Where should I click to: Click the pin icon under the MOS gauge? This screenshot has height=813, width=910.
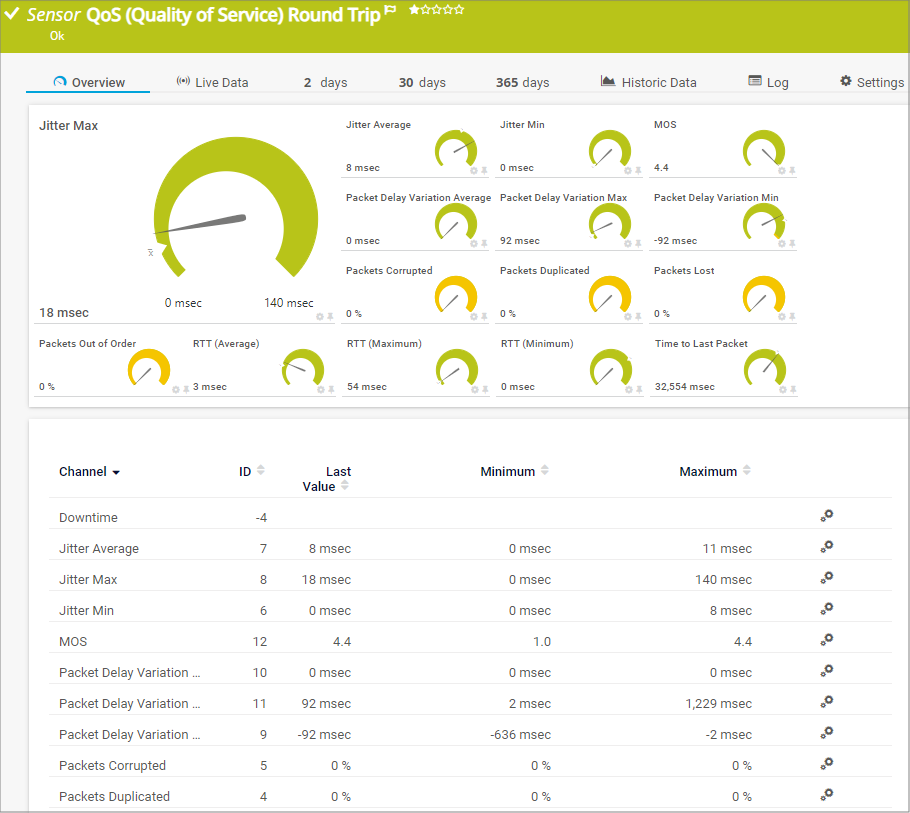pos(792,171)
